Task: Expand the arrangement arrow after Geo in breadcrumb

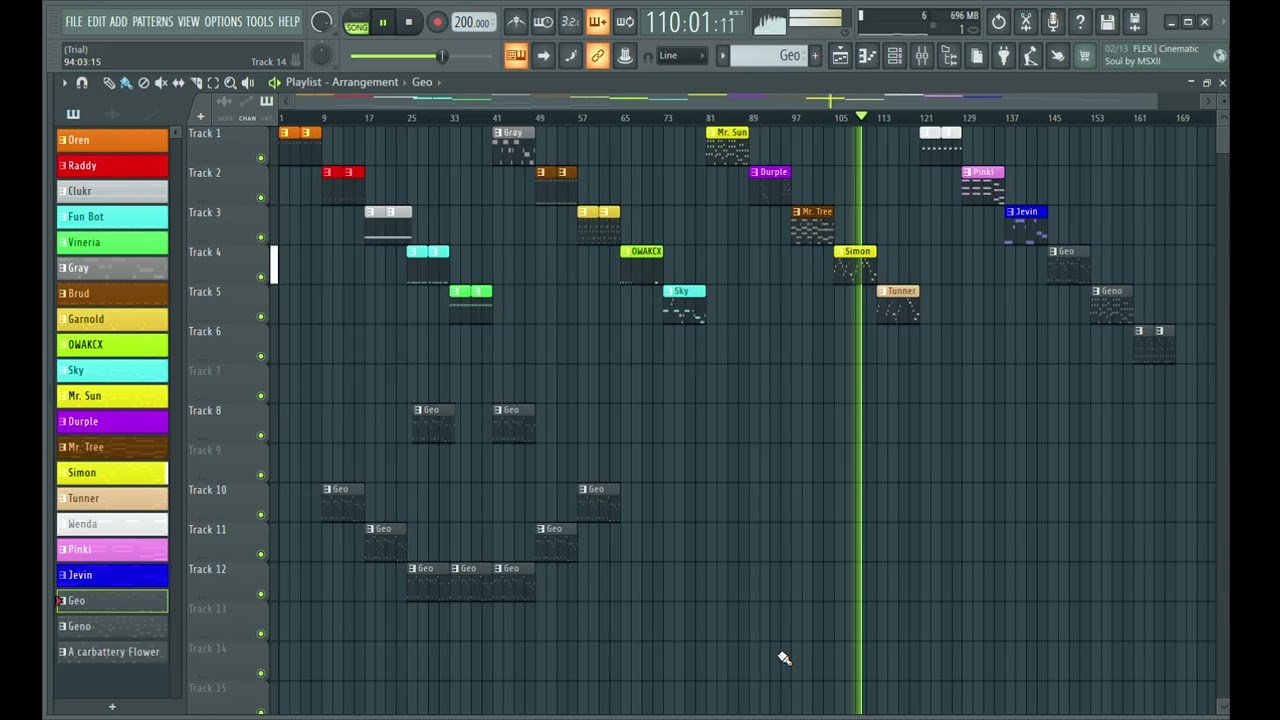Action: pyautogui.click(x=440, y=82)
